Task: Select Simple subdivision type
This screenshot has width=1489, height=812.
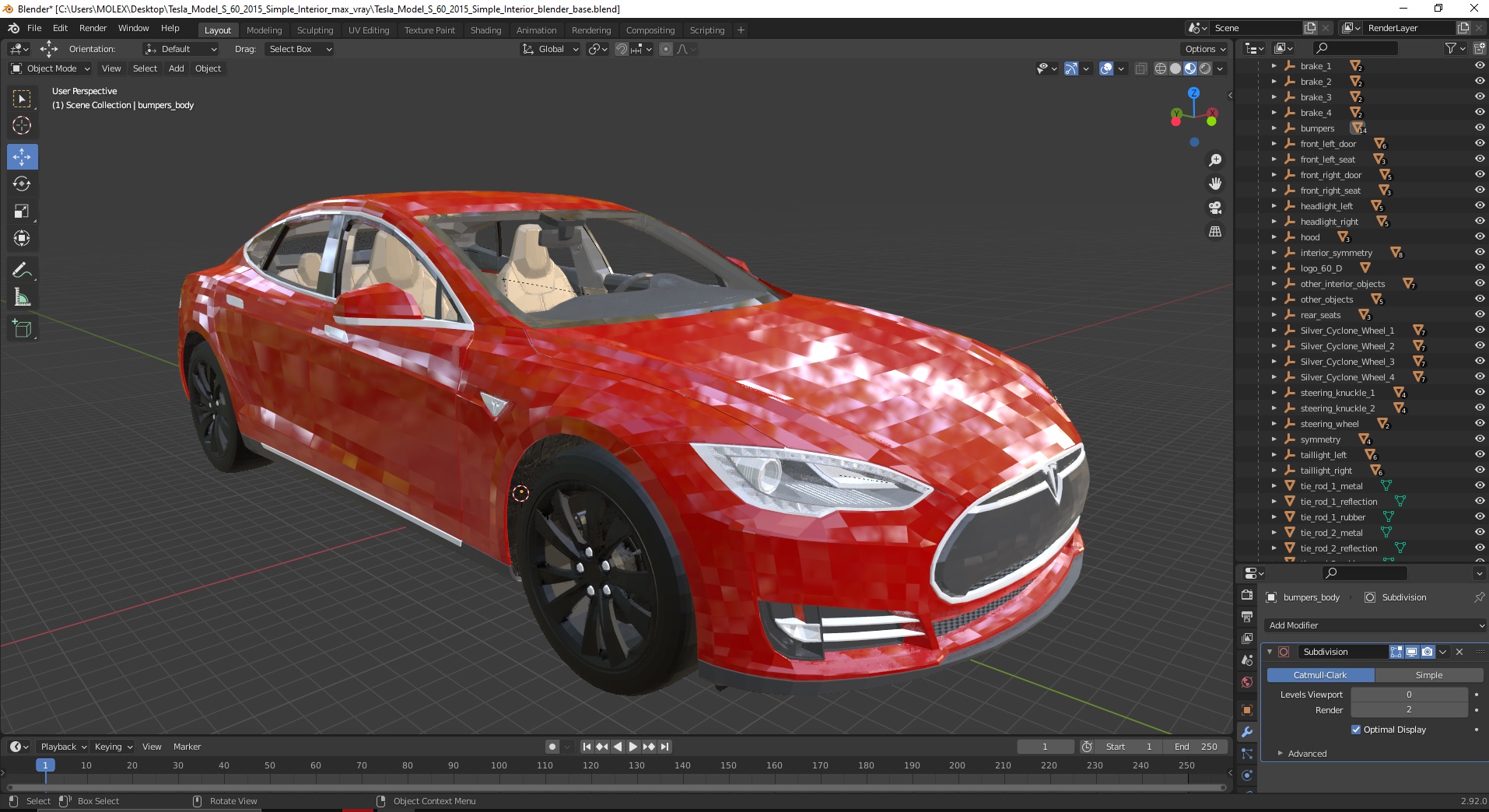Action: click(1429, 675)
